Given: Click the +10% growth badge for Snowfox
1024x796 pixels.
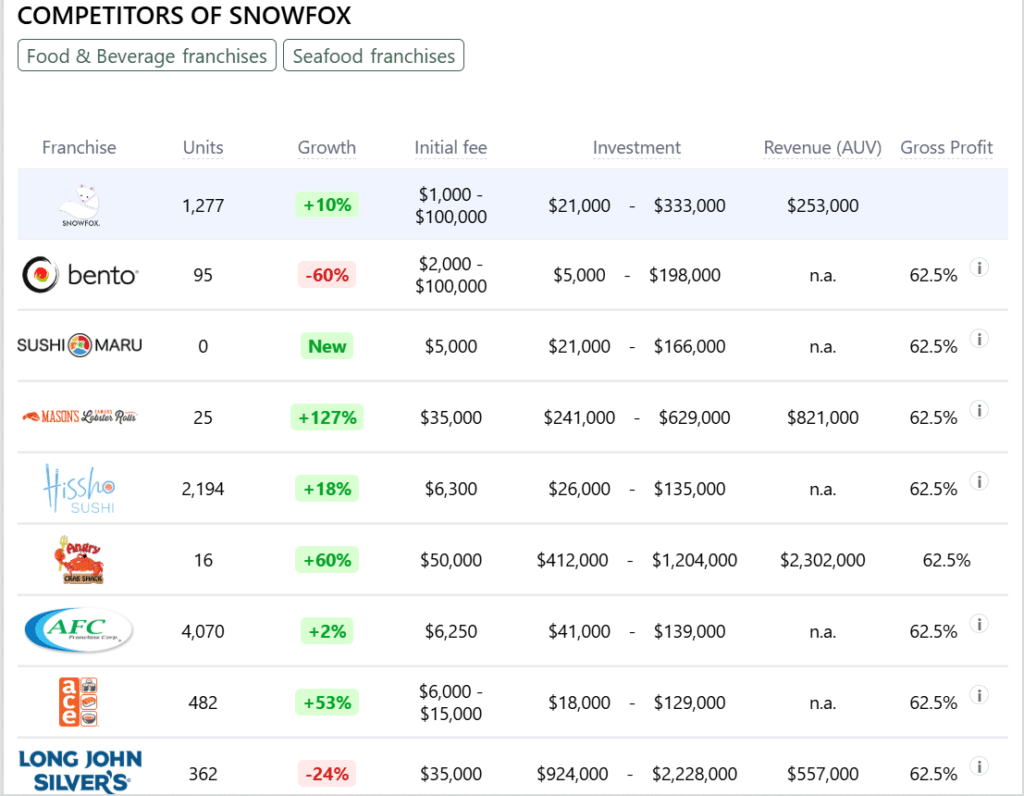Looking at the screenshot, I should click(x=327, y=205).
